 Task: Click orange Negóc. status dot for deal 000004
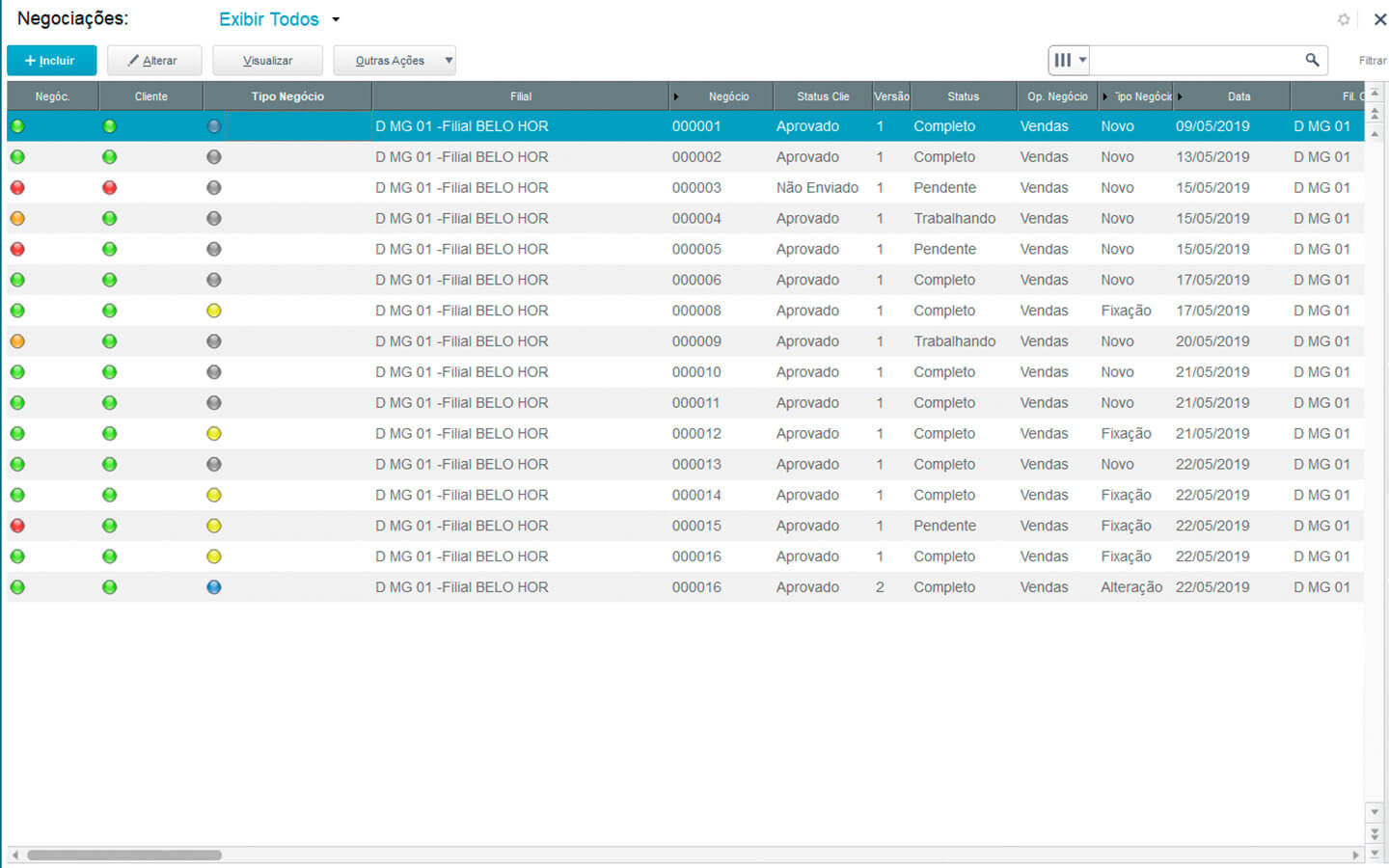(17, 219)
